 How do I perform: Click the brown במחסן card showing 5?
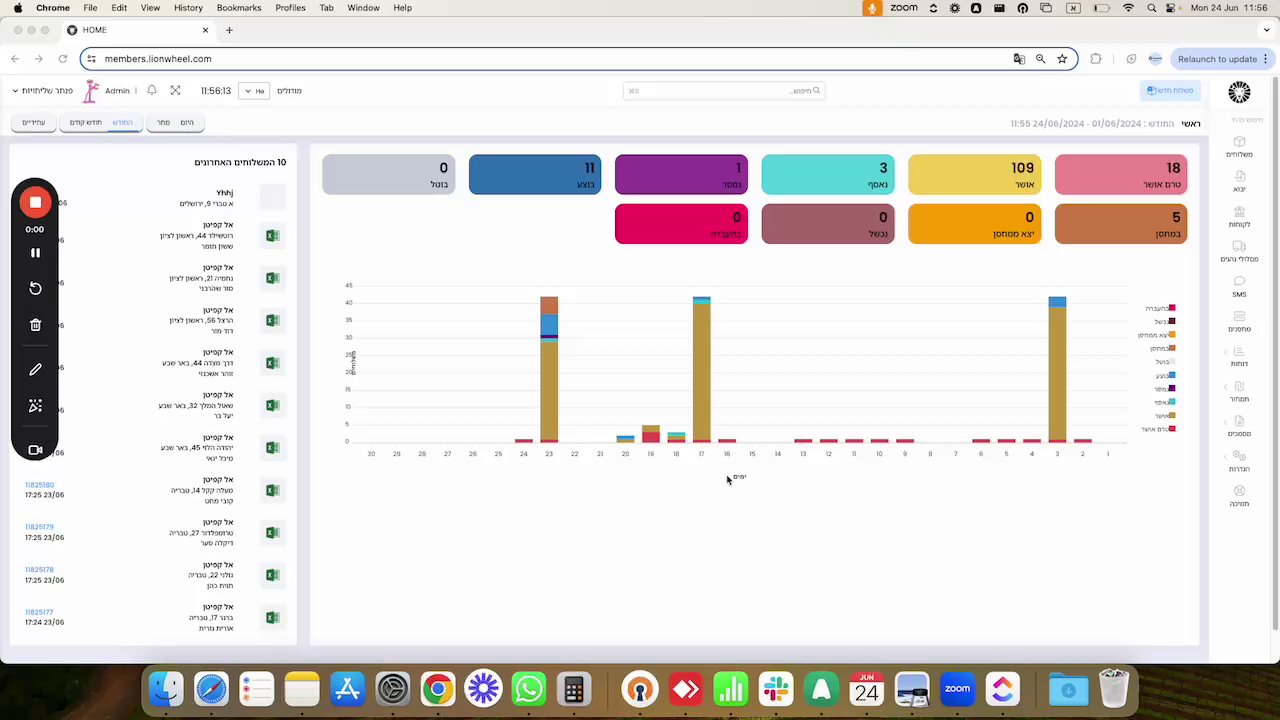1121,224
